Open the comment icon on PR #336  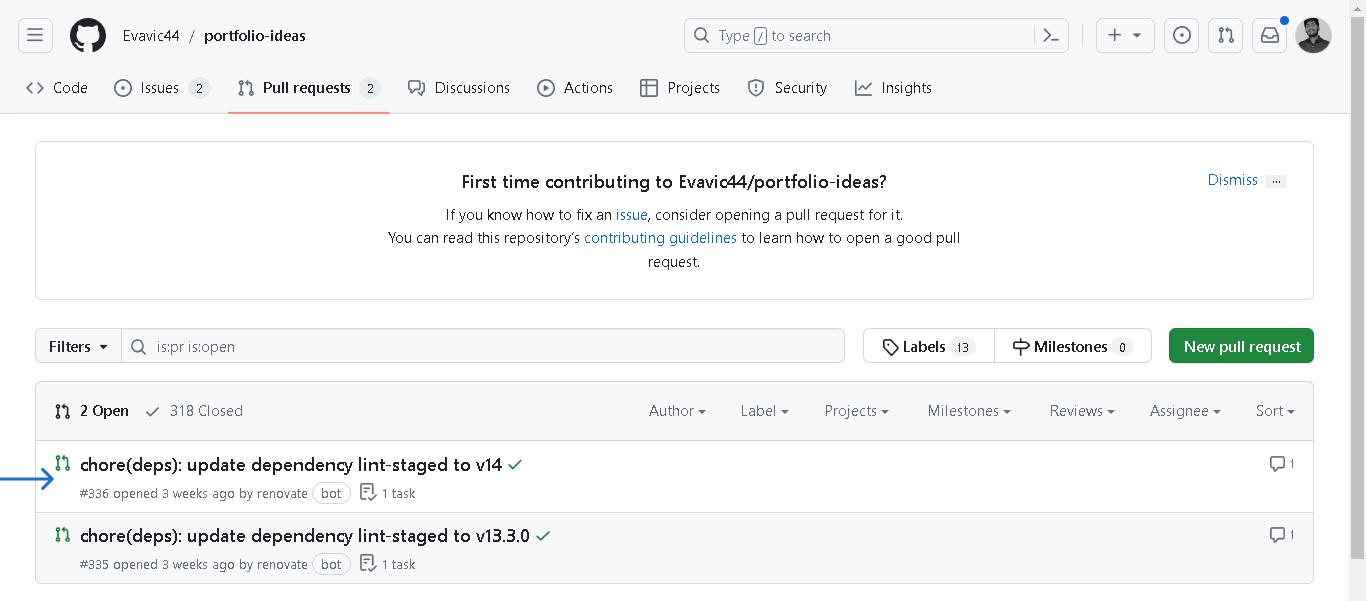(x=1278, y=463)
